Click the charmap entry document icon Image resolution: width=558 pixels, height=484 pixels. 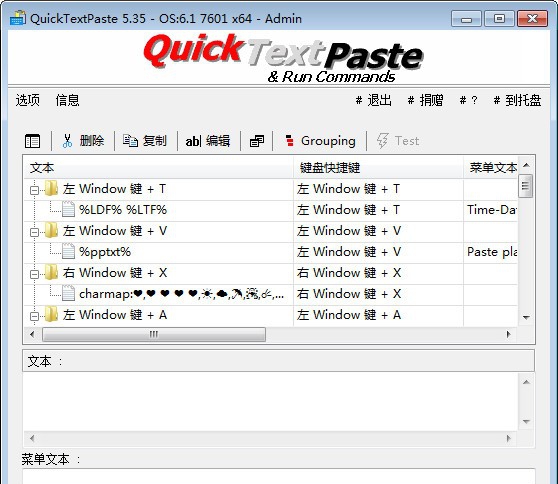tap(68, 293)
